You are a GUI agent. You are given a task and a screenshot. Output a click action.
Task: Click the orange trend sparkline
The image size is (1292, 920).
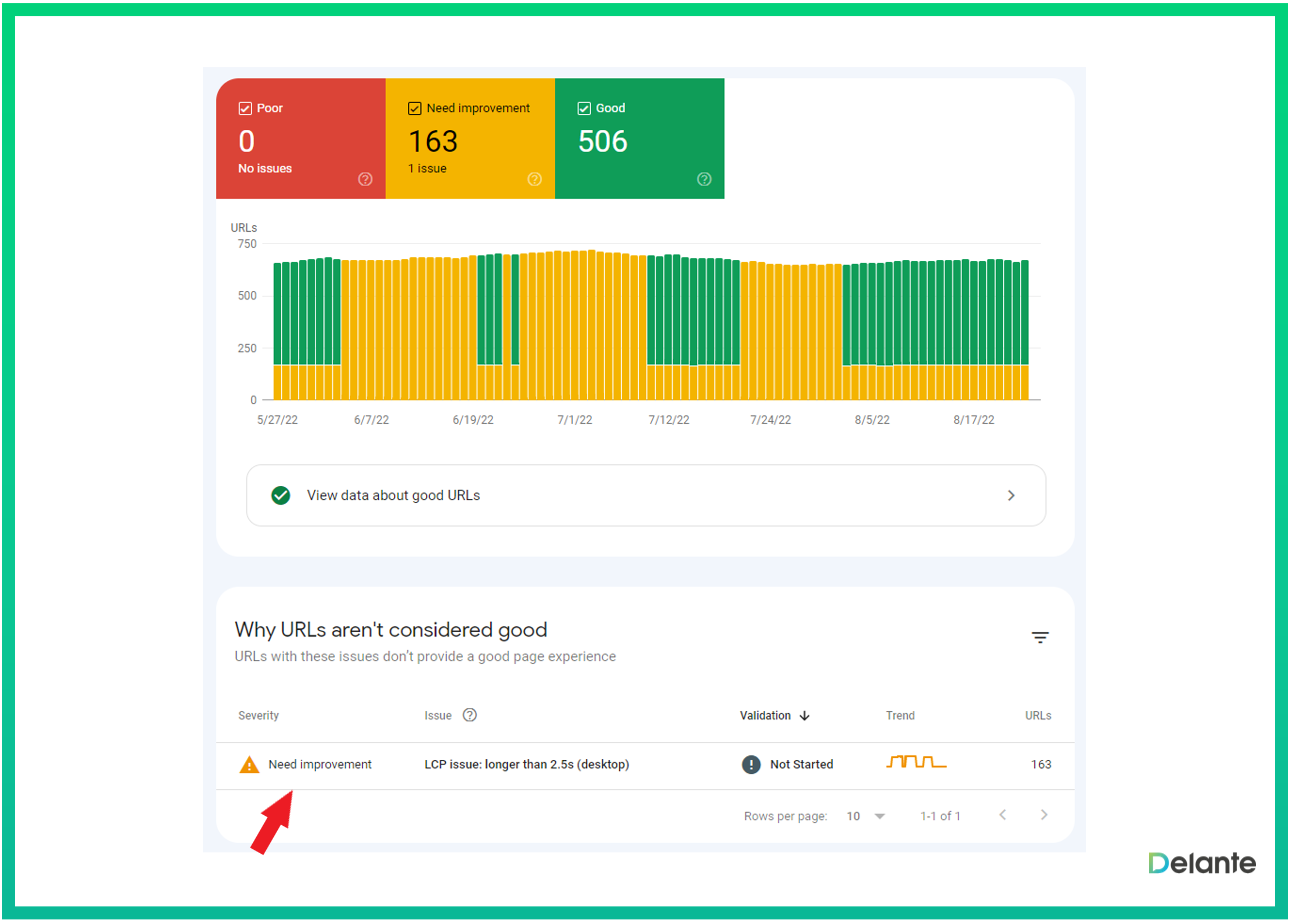pos(915,763)
